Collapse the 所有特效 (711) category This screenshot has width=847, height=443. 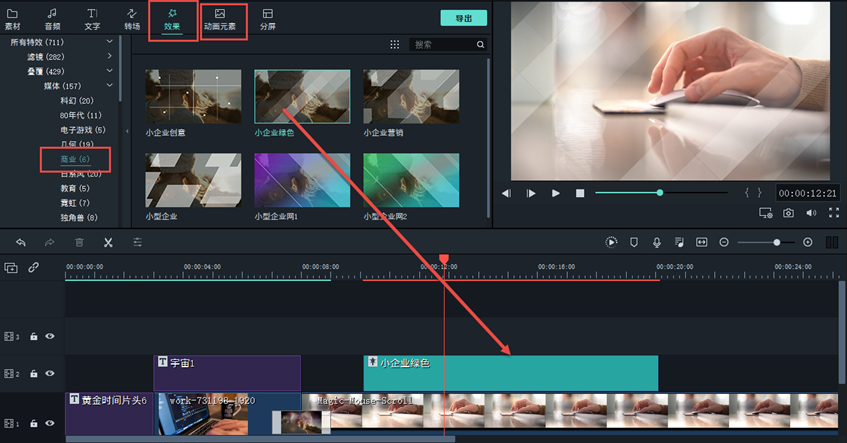(x=110, y=42)
